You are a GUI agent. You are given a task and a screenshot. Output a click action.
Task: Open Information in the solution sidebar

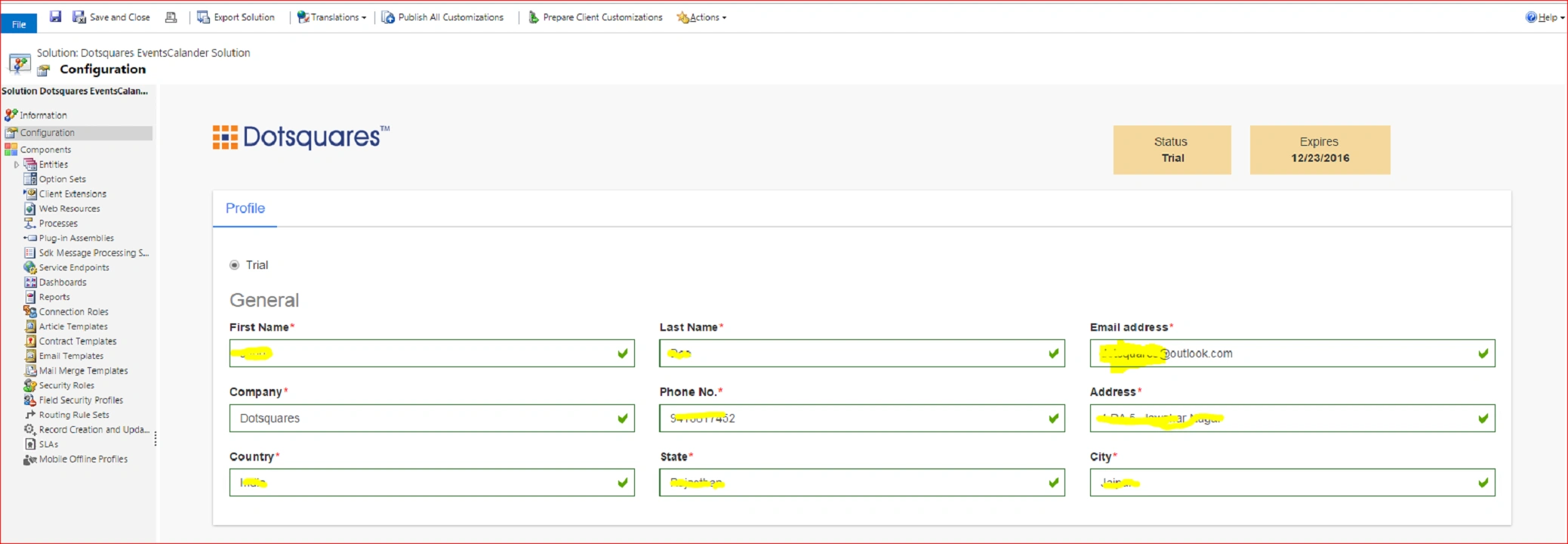(43, 116)
